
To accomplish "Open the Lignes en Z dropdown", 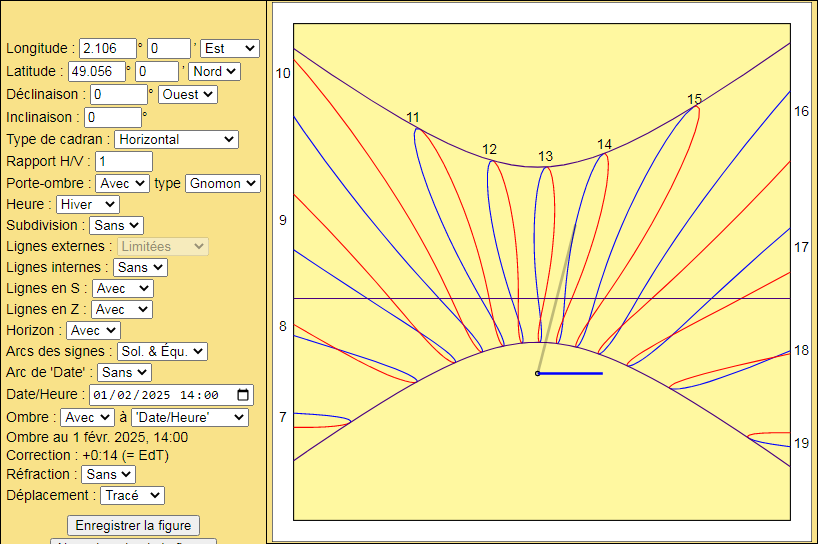I will (x=122, y=309).
